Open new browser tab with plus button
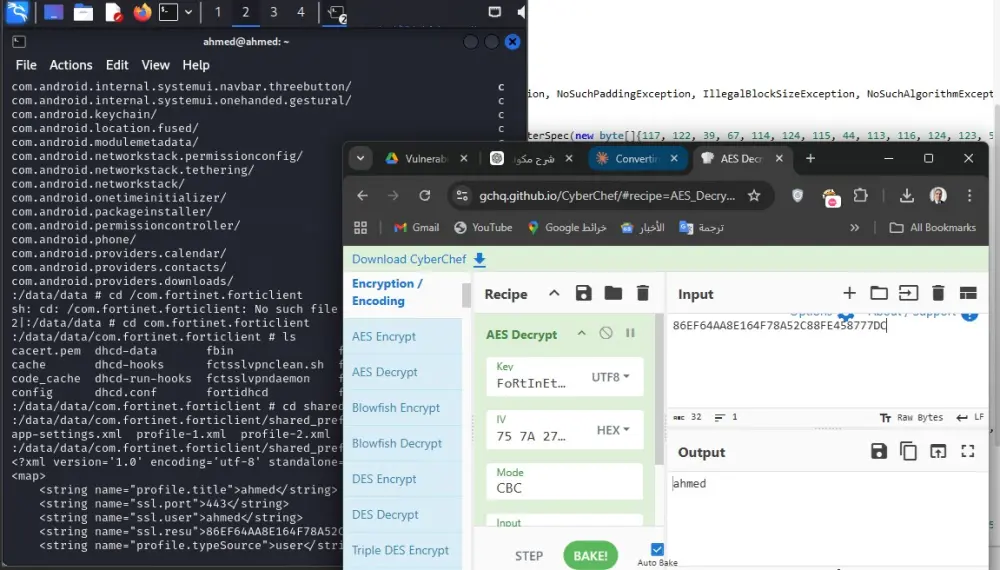This screenshot has height=570, width=1000. point(810,159)
